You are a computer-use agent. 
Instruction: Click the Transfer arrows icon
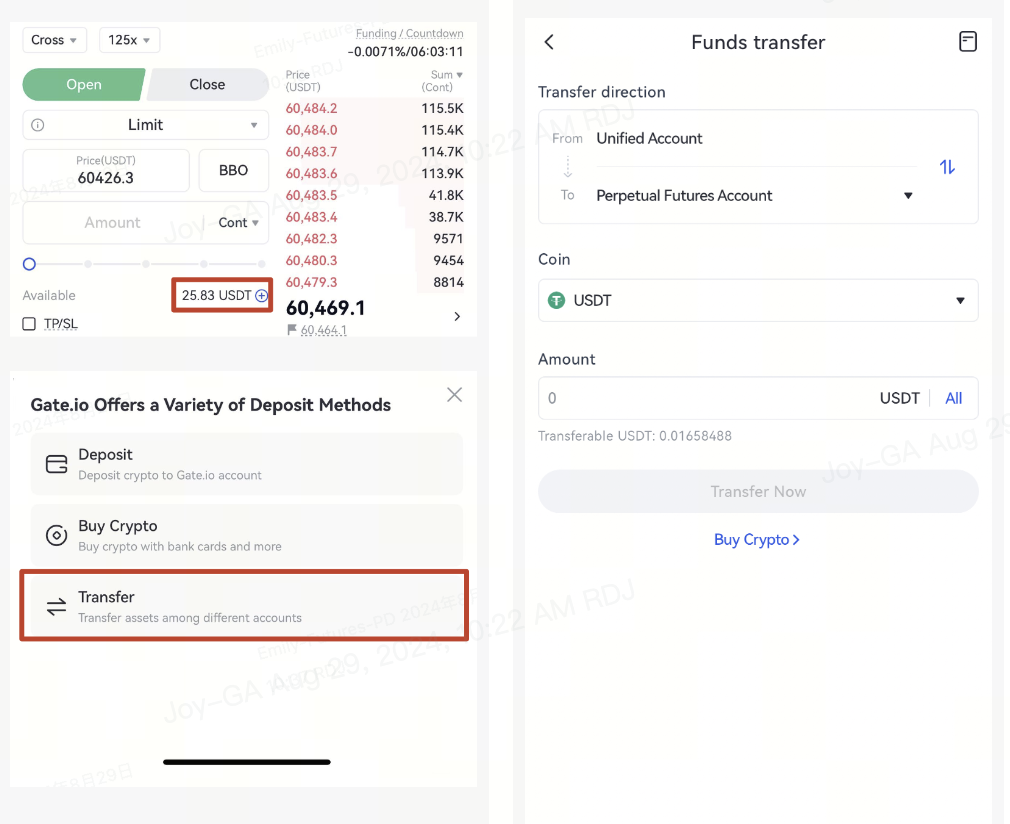pyautogui.click(x=57, y=606)
